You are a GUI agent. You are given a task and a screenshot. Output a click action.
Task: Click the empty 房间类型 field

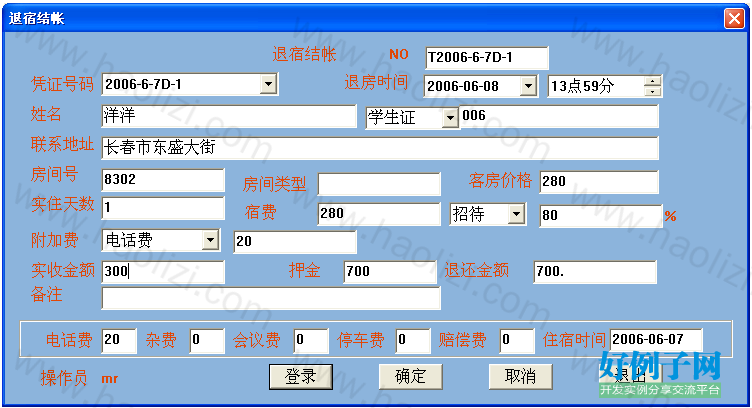coord(379,184)
